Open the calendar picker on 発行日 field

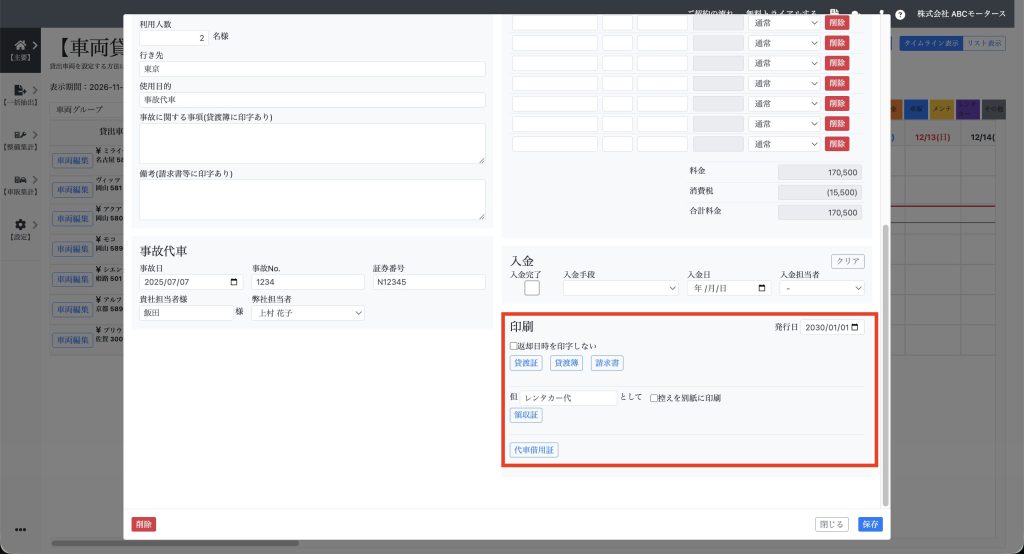click(x=856, y=327)
